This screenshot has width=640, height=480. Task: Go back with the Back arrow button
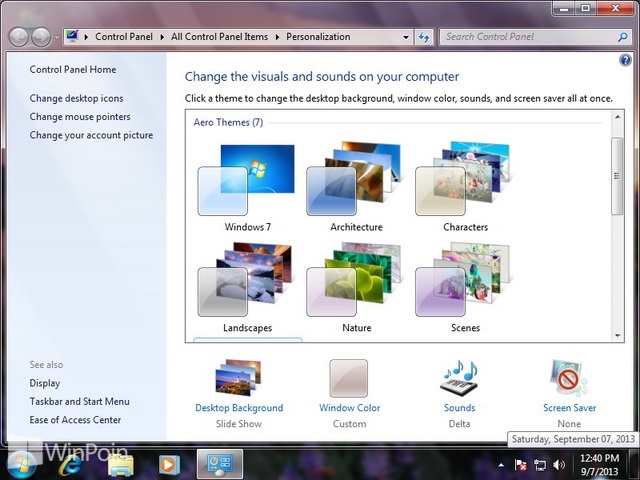tap(18, 37)
